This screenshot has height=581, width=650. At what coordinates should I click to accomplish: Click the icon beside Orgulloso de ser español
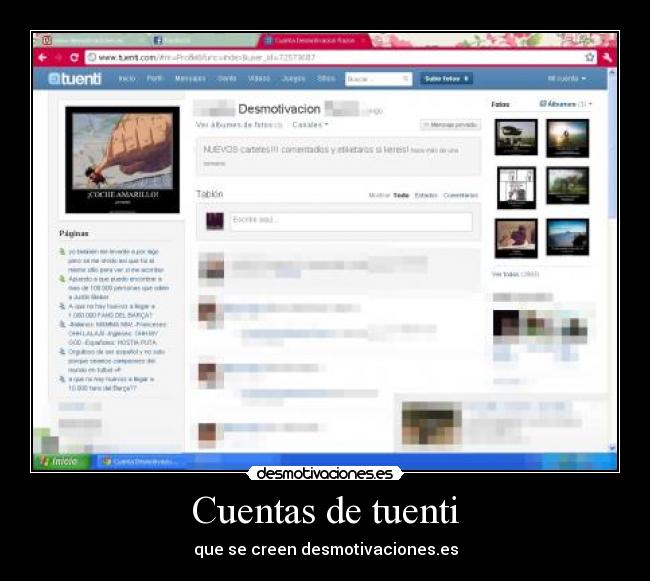[x=62, y=352]
